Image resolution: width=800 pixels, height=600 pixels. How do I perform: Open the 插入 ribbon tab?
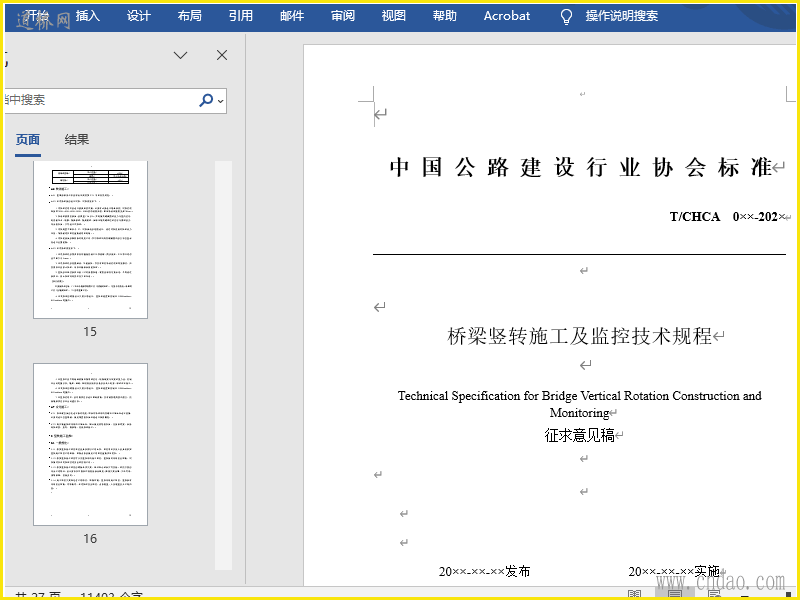click(x=88, y=16)
